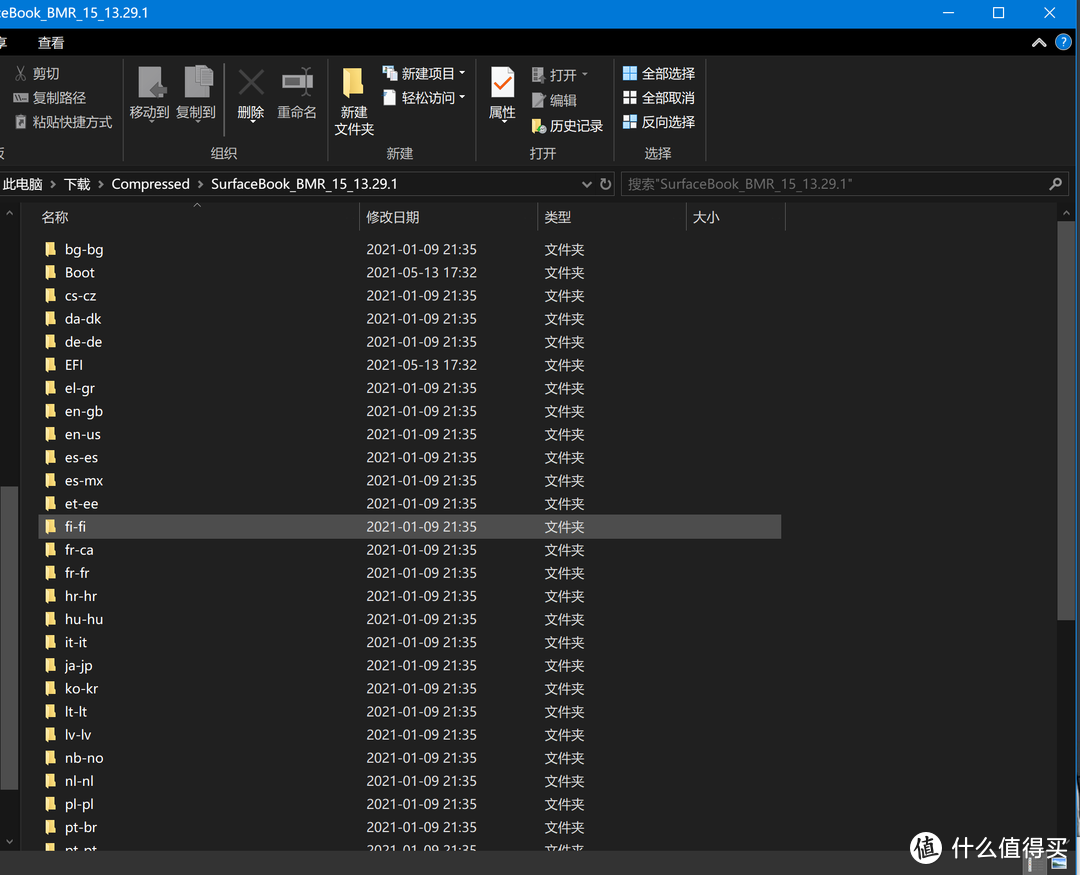The image size is (1080, 875).
Task: Expand the chevron after 下载 in path
Action: [101, 184]
